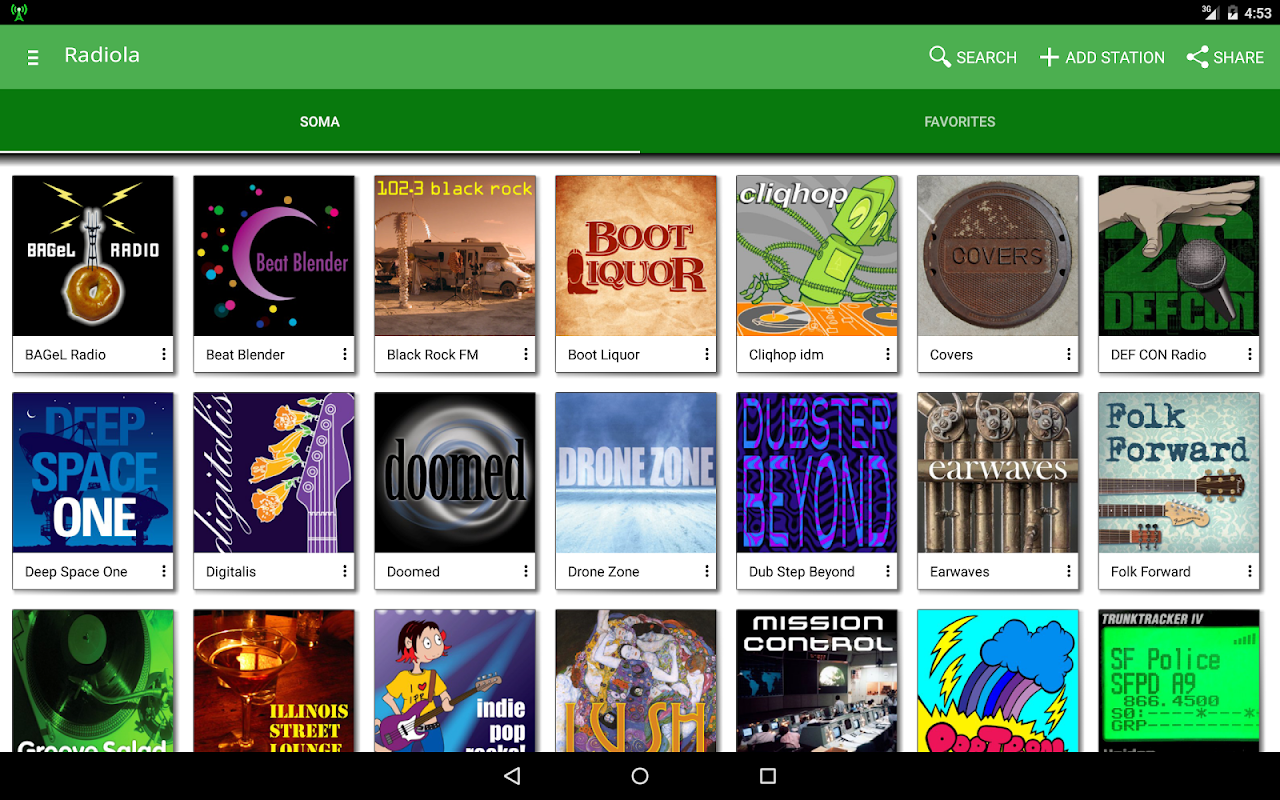This screenshot has height=800, width=1280.
Task: Play Beat Blender station artwork
Action: pos(274,256)
